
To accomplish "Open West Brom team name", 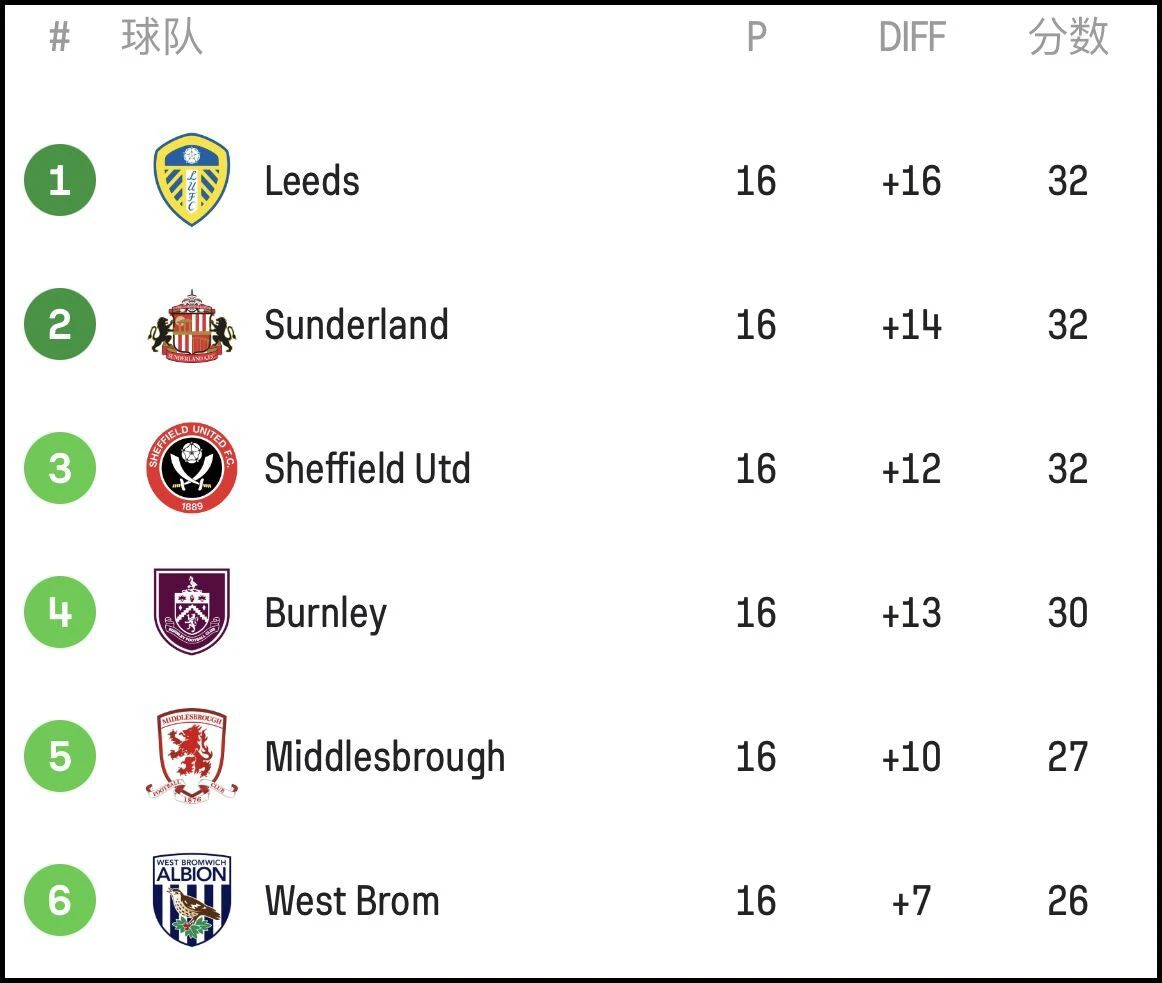I will click(352, 901).
